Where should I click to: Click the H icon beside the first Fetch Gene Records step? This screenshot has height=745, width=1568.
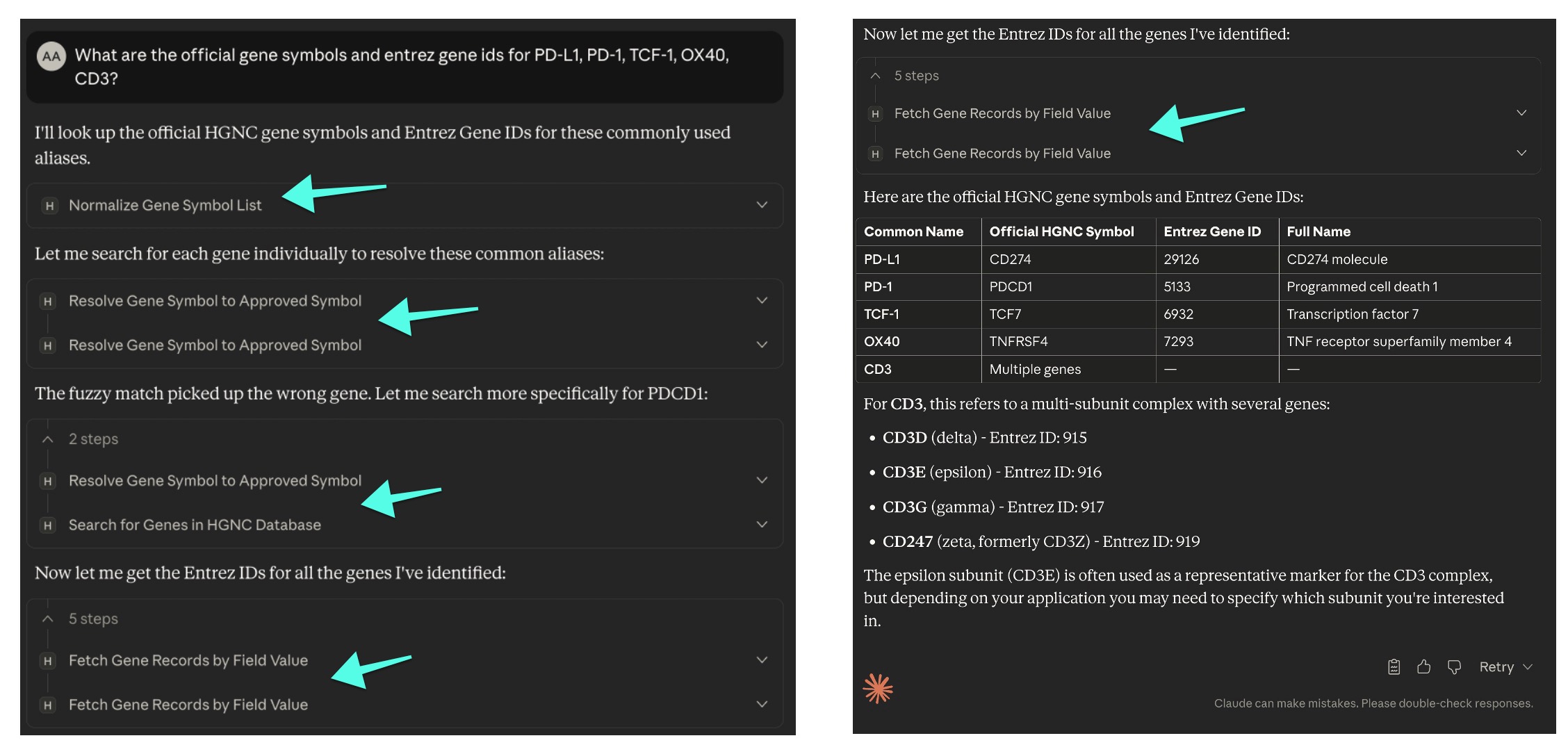pyautogui.click(x=47, y=660)
